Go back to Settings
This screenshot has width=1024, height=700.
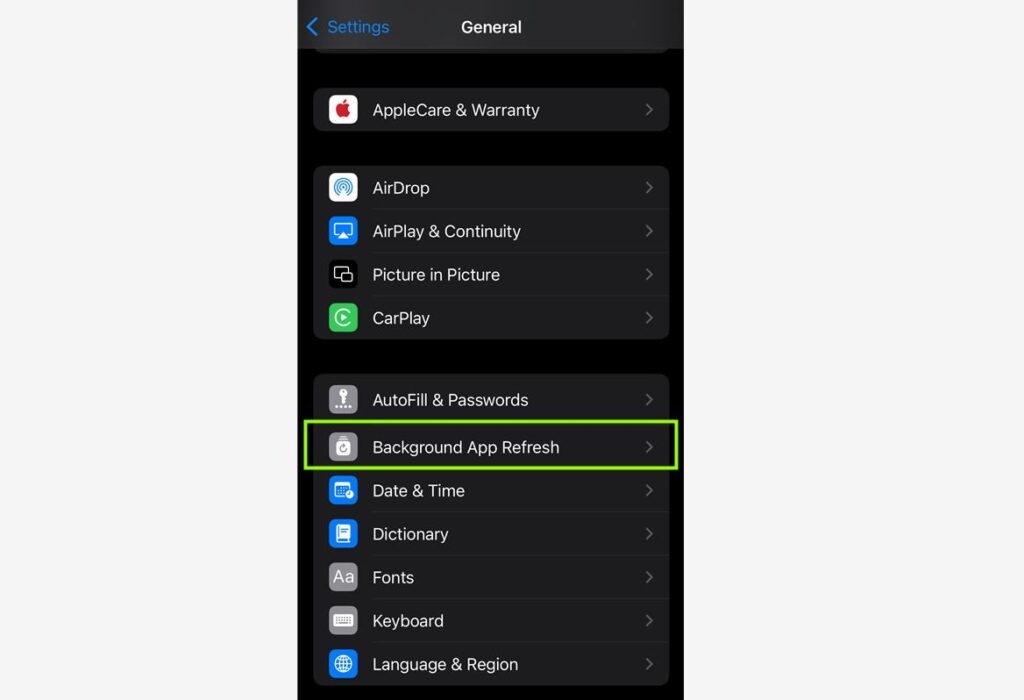(x=348, y=27)
